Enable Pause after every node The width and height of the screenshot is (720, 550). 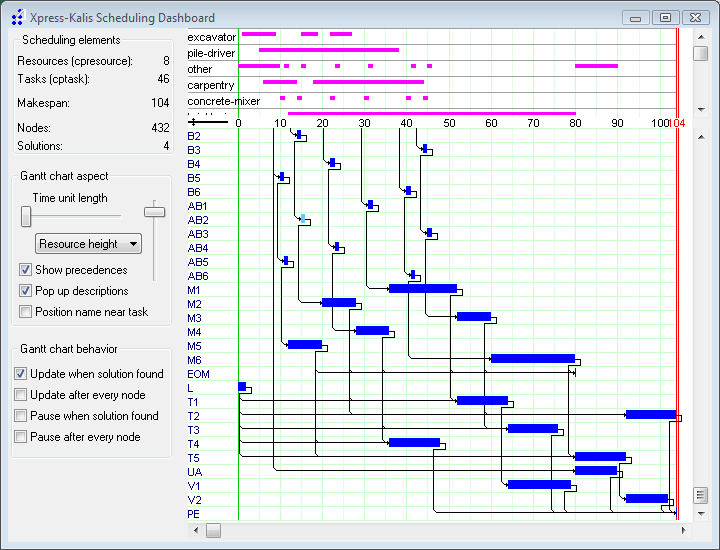[21, 437]
